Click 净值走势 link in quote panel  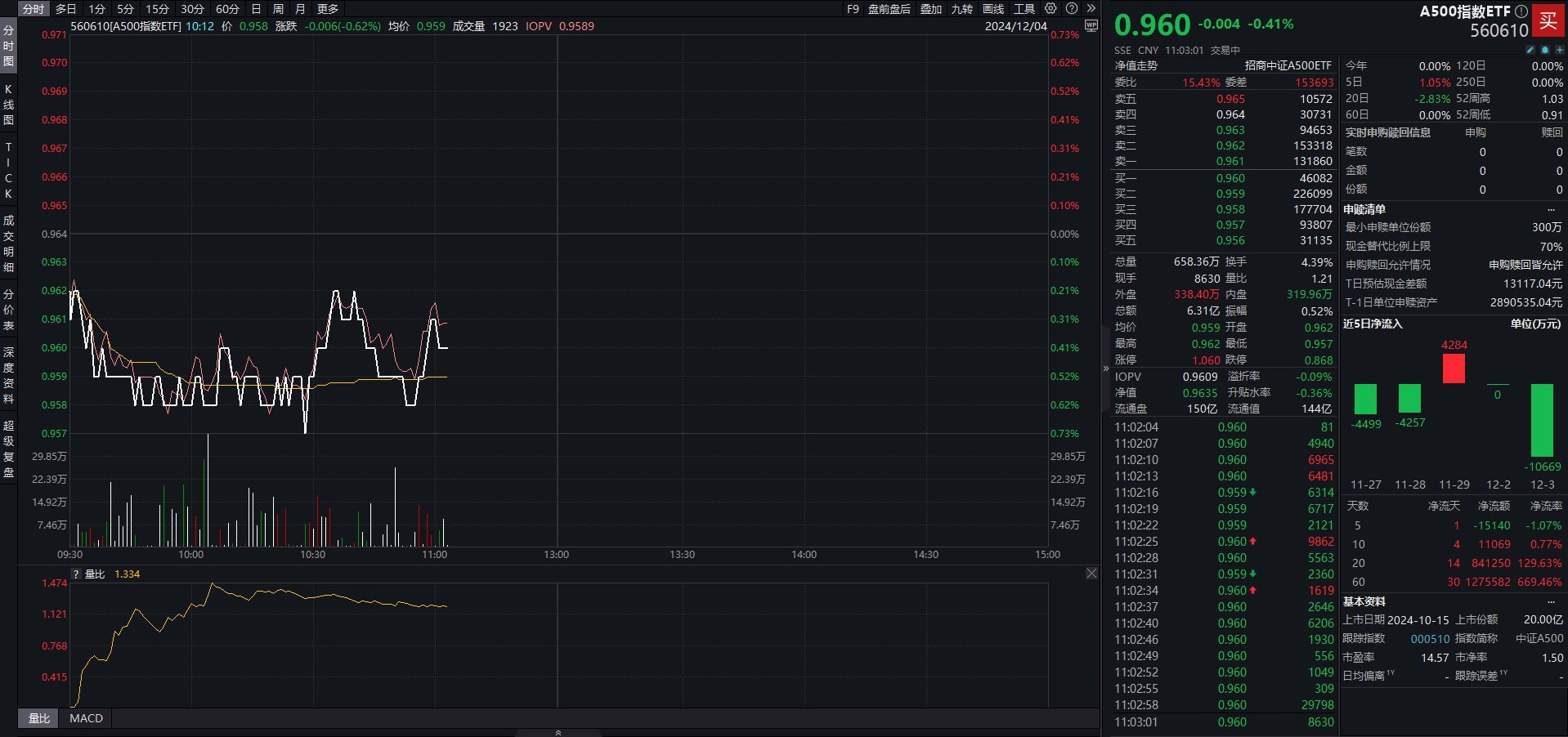coord(1136,65)
